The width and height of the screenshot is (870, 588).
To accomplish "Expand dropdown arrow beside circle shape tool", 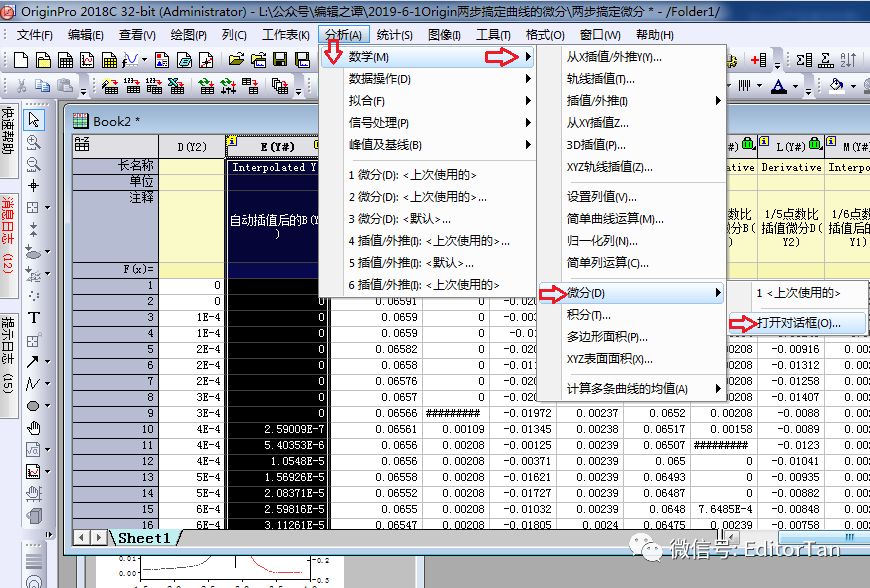I will (47, 405).
